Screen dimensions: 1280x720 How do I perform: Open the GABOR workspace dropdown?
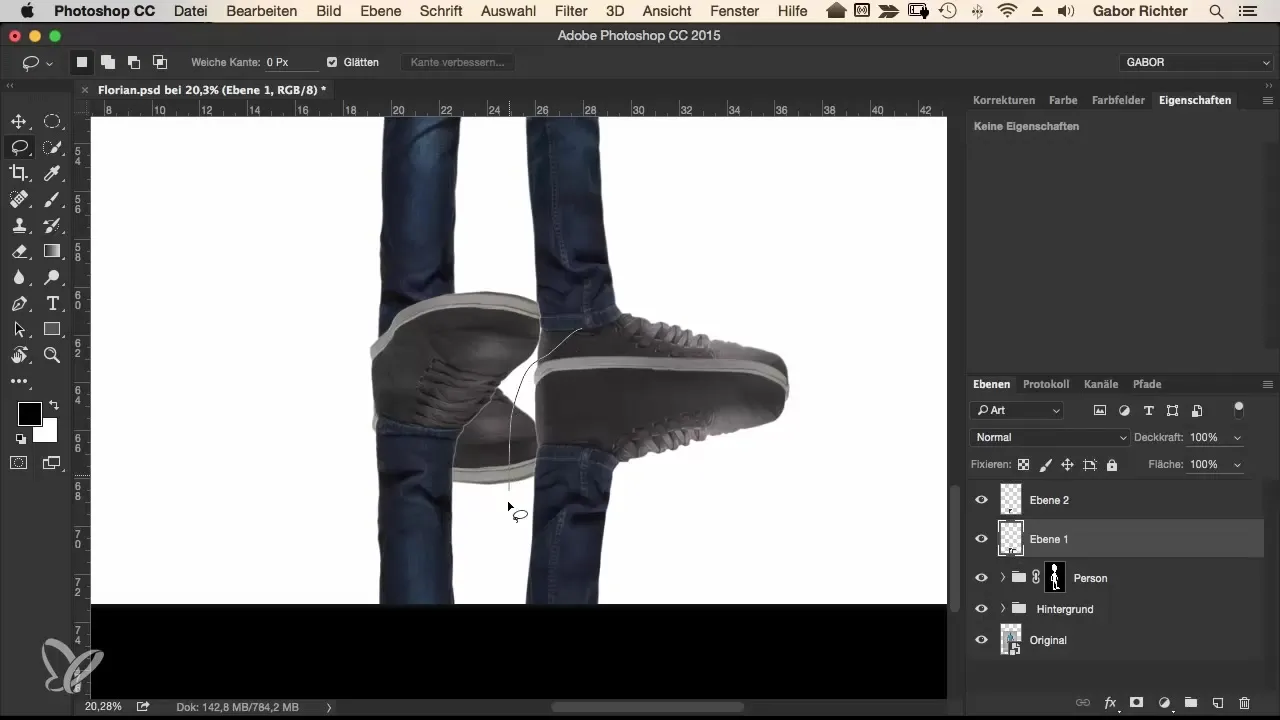coord(1196,62)
